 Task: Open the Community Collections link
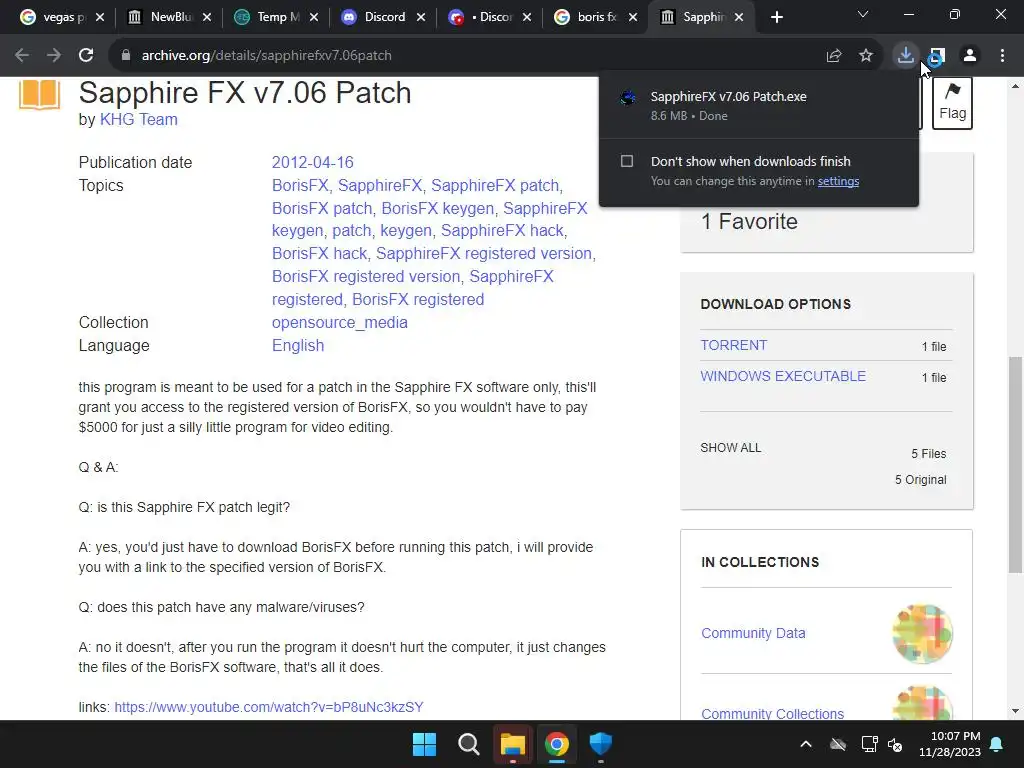[773, 713]
